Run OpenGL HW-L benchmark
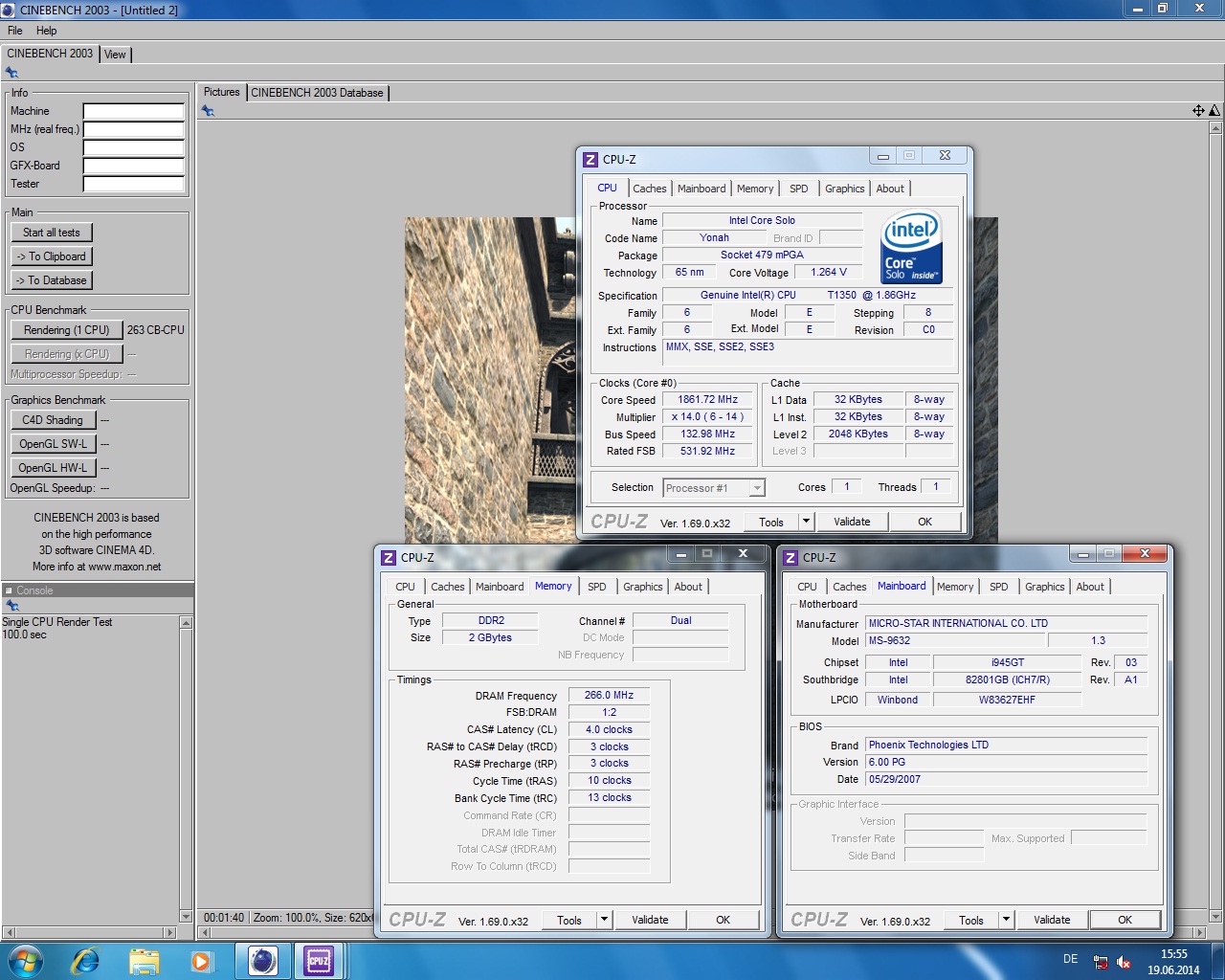This screenshot has width=1225, height=980. click(x=53, y=468)
